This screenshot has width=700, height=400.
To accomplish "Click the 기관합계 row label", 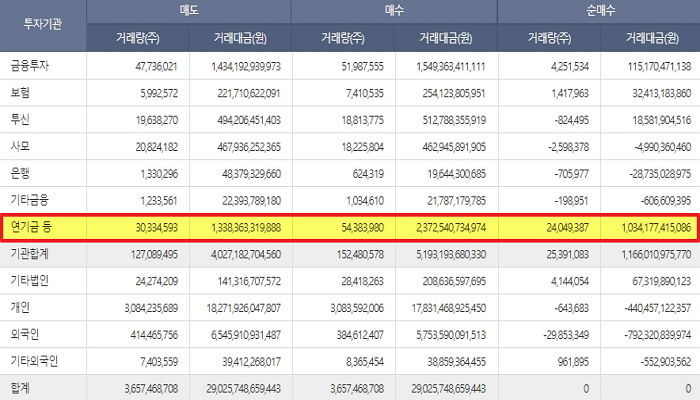I will point(31,255).
